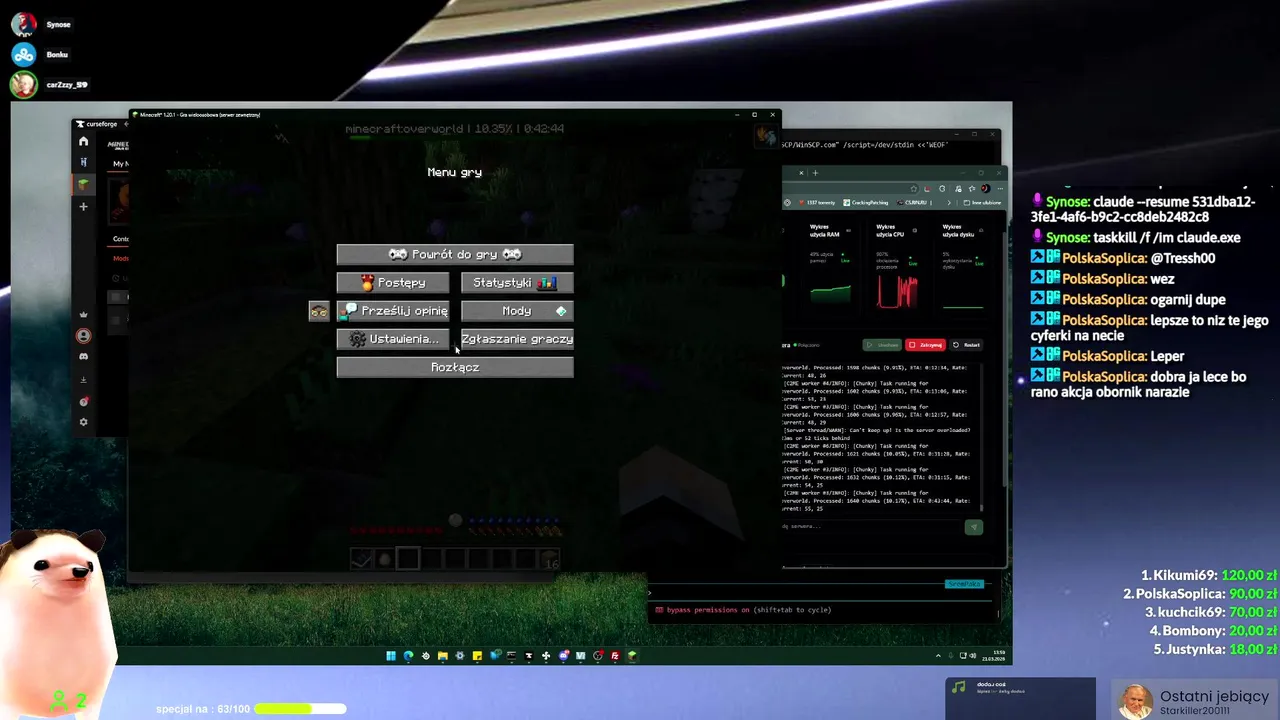
Task: Select the RAM usage chart card
Action: click(829, 265)
